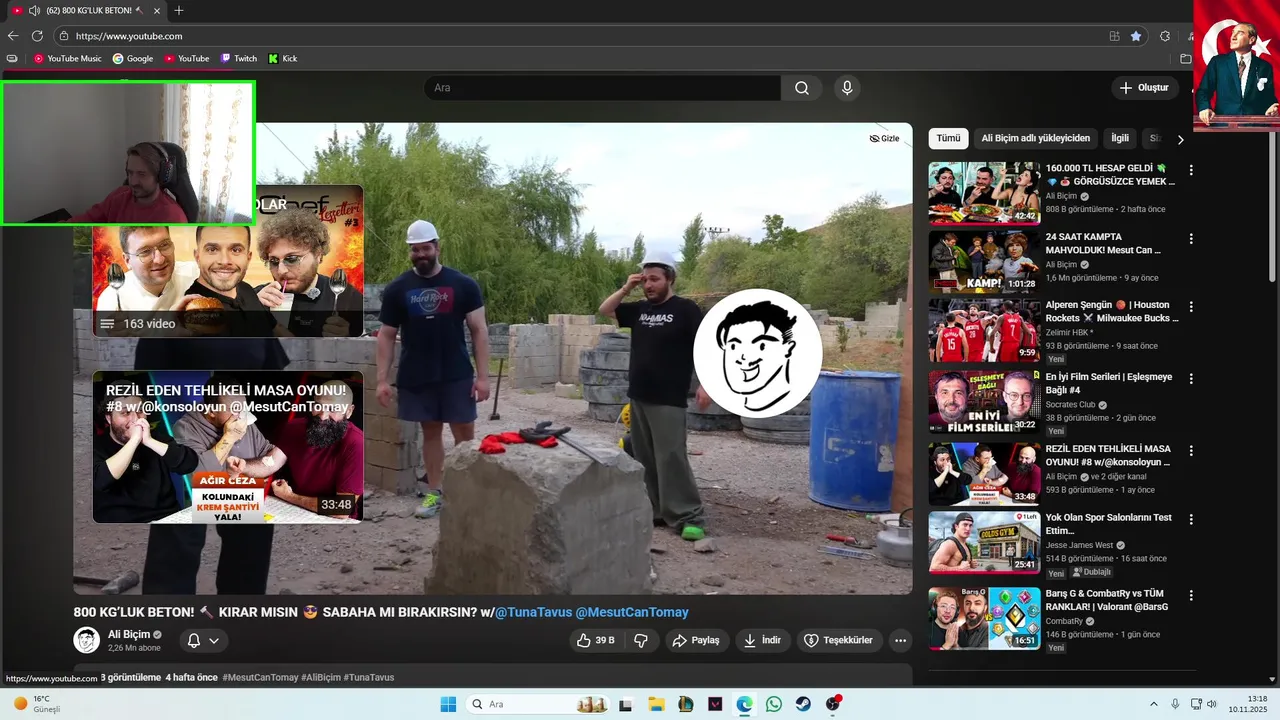Open the volume icon in the system tray
Viewport: 1280px width, 720px height.
(1212, 704)
